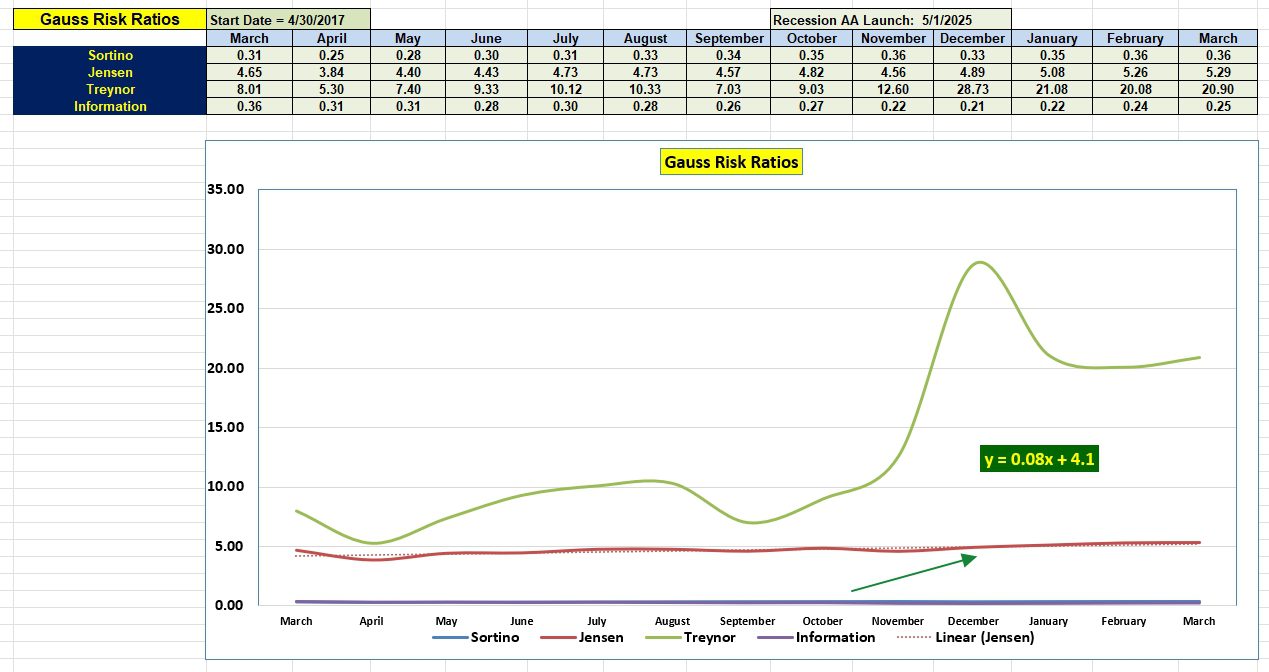The image size is (1269, 672).
Task: Select Jensen April value 3.84
Action: tap(331, 72)
